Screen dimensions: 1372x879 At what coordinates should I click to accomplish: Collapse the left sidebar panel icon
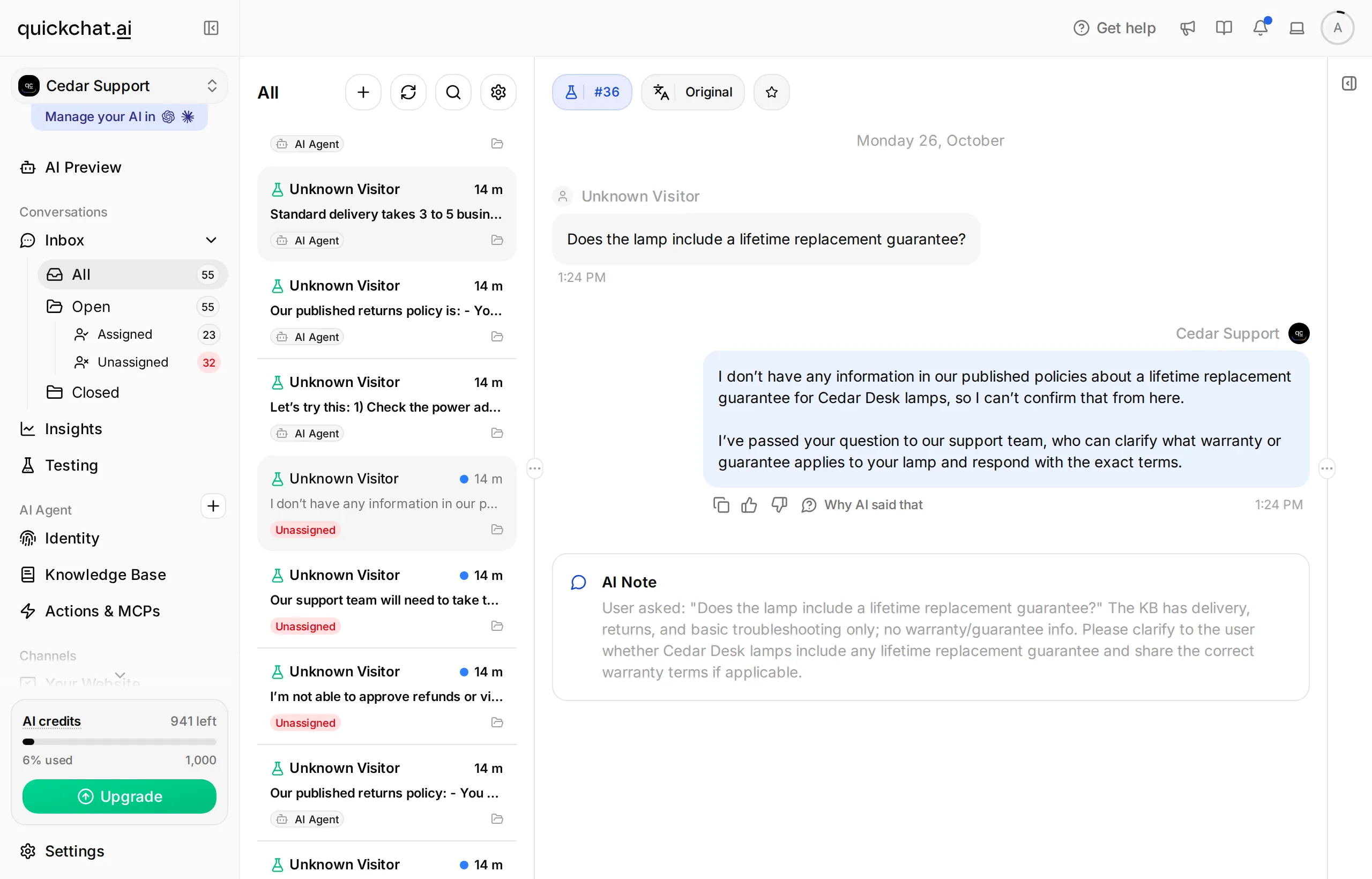(x=211, y=28)
